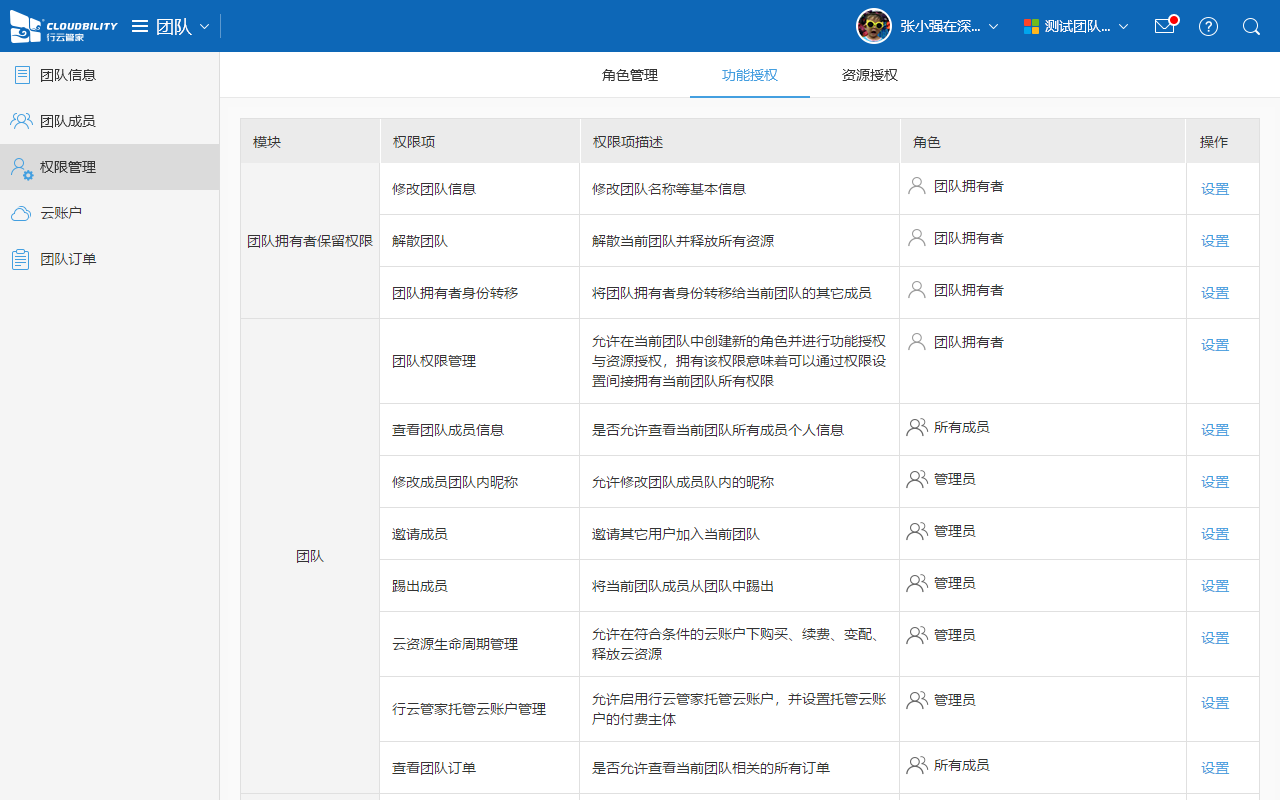Open the hamburger menu icon
The width and height of the screenshot is (1280, 800).
(140, 27)
